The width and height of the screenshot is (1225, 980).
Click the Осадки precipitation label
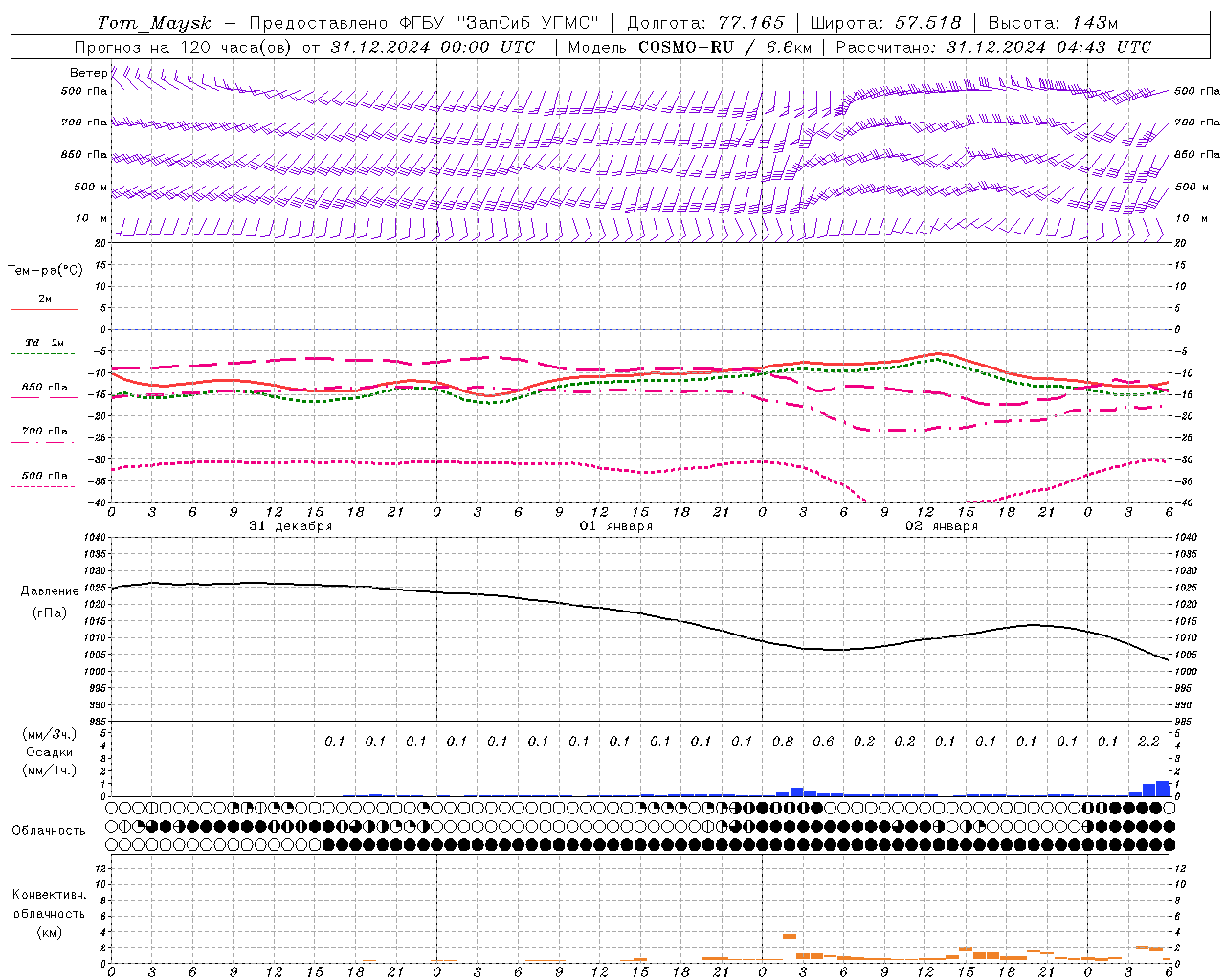(50, 752)
